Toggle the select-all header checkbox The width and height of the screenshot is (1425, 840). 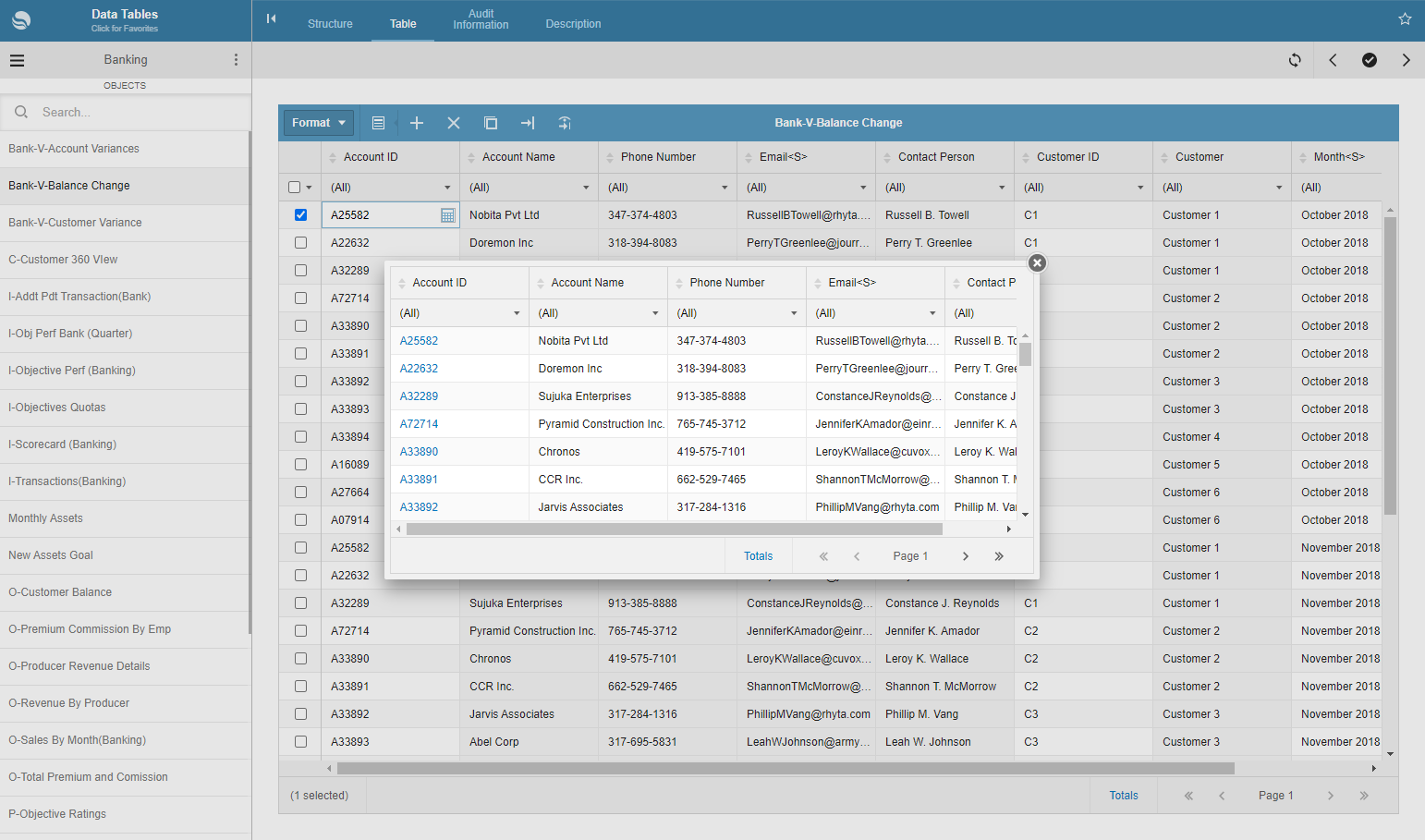point(295,188)
